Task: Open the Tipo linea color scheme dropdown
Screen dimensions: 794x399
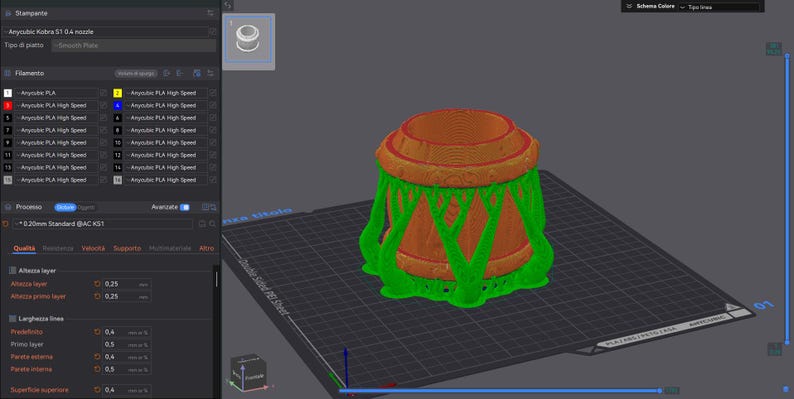Action: click(719, 7)
